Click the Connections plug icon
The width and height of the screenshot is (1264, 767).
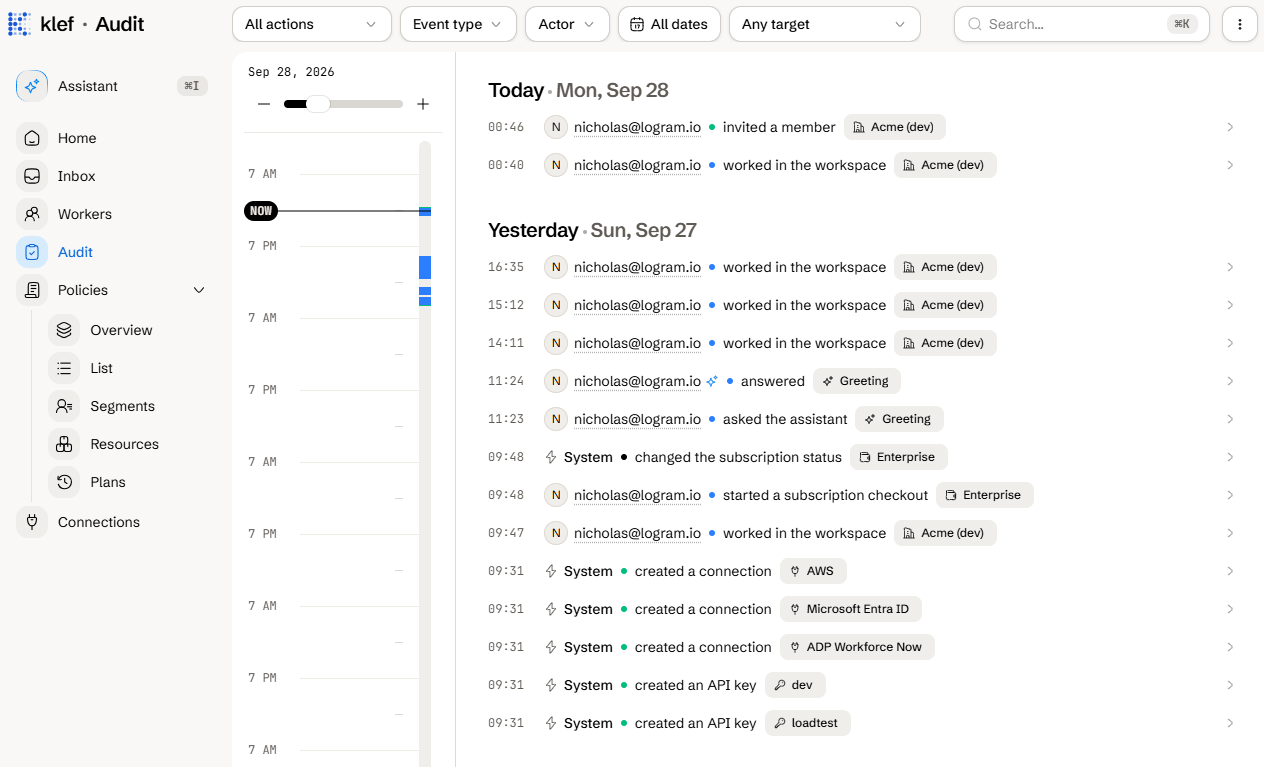click(32, 522)
